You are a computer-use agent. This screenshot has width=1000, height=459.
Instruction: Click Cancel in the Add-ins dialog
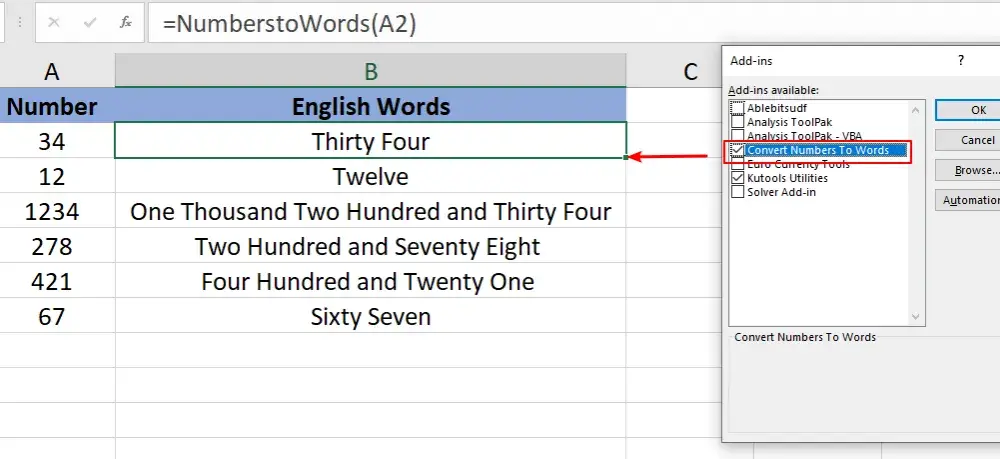pyautogui.click(x=969, y=140)
